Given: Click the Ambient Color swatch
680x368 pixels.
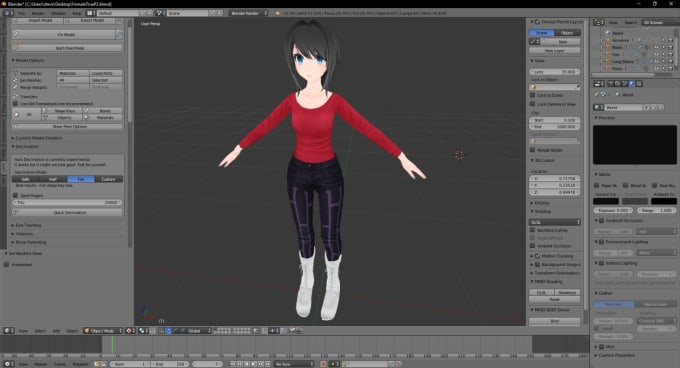Looking at the screenshot, I should [664, 201].
